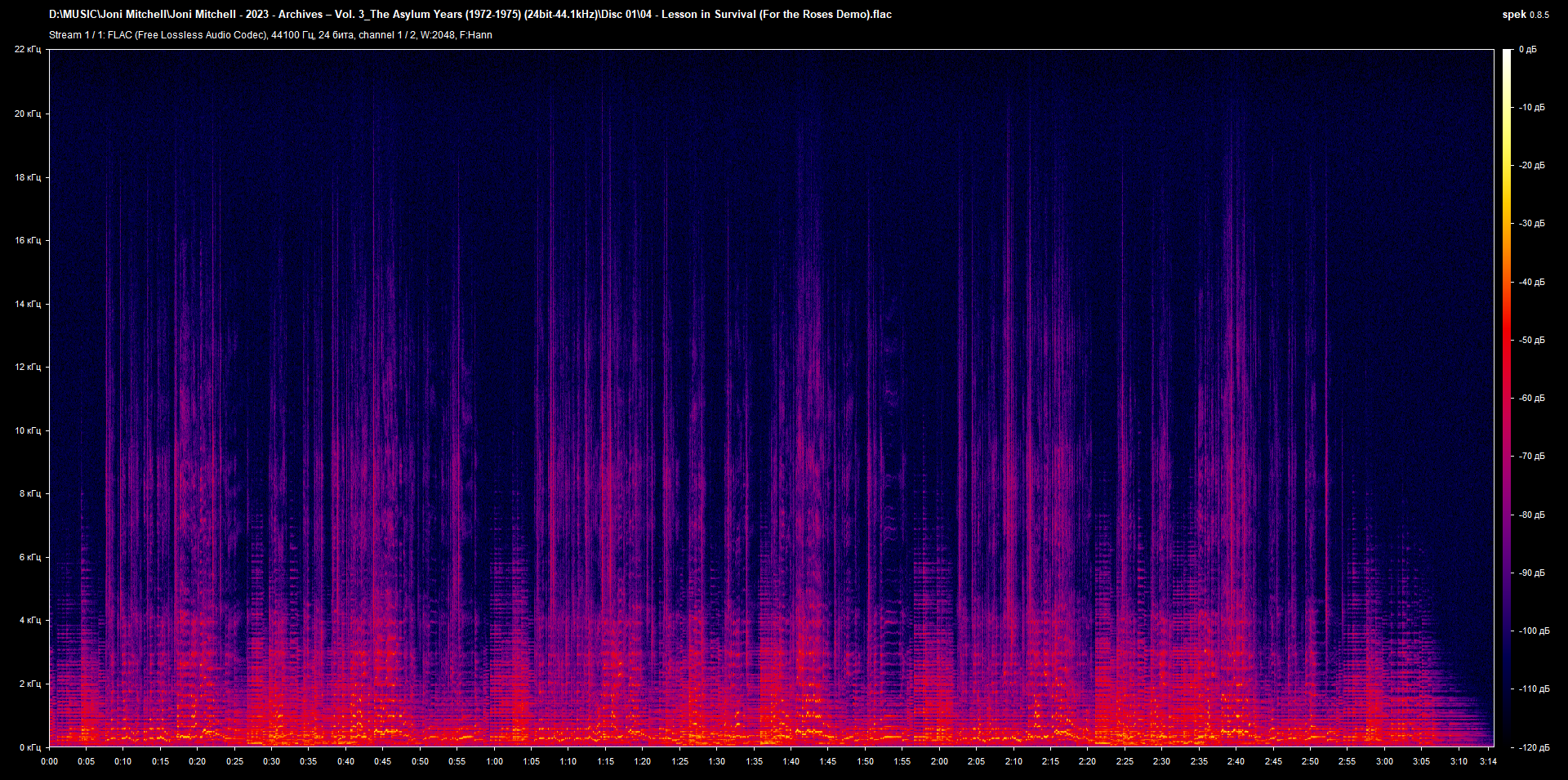Screen dimensions: 1568x780
Task: Click the 8 кГц frequency axis label
Action: [31, 493]
